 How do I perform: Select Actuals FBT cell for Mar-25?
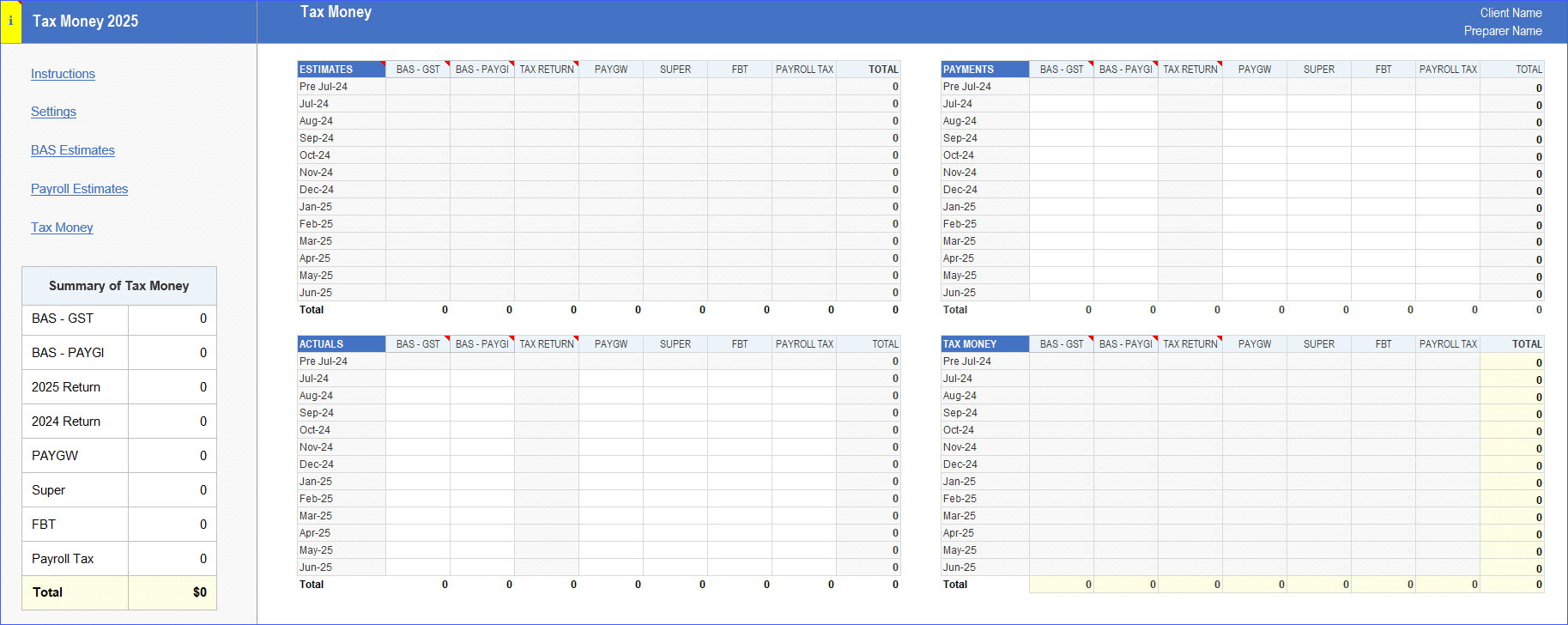740,516
